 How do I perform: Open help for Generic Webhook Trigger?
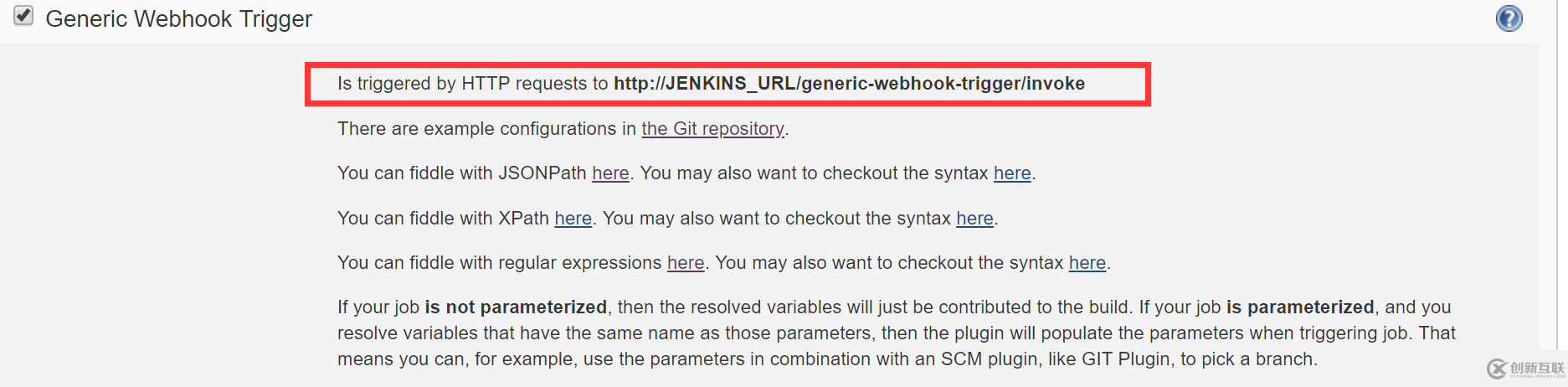1509,18
